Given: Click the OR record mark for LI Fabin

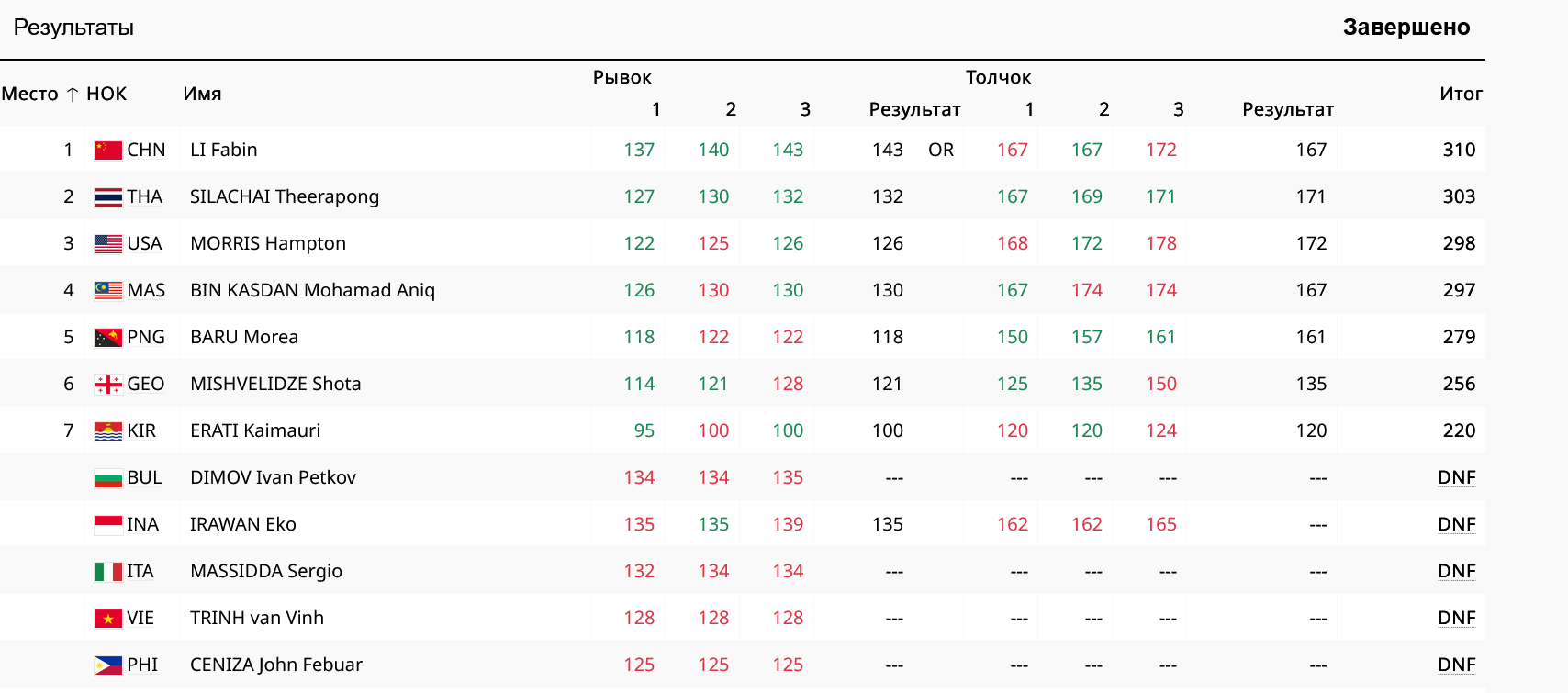Looking at the screenshot, I should pos(940,150).
